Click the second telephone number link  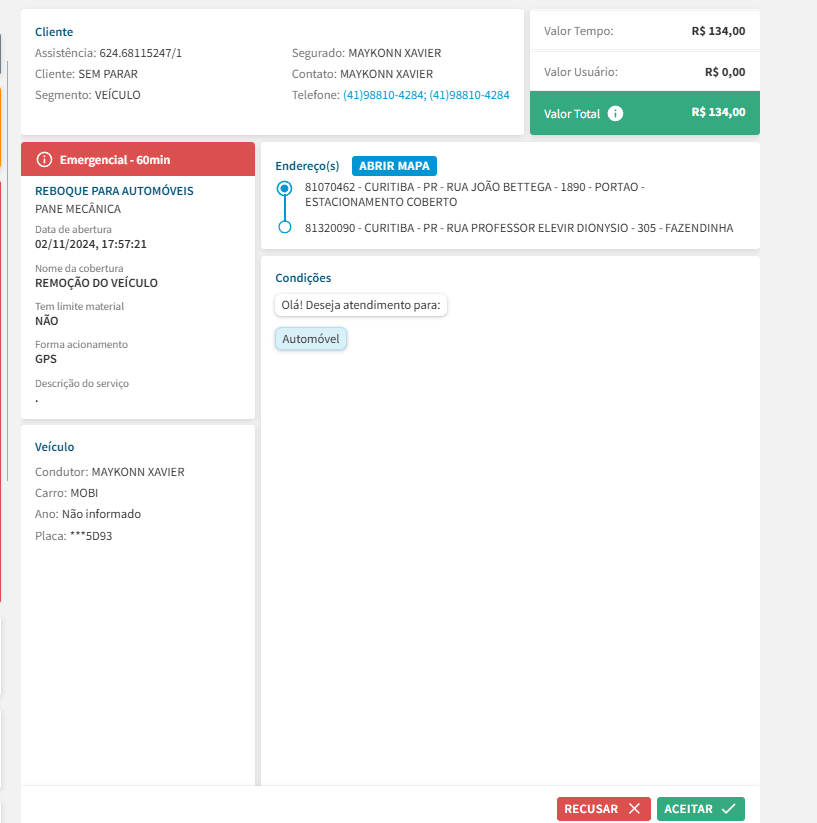469,95
